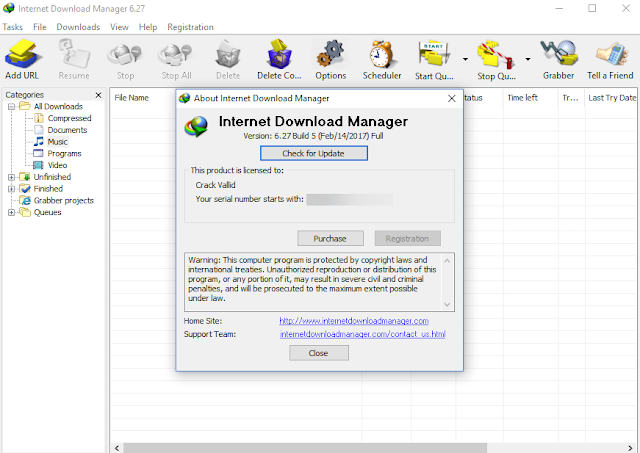Select the Compressed category label
The height and width of the screenshot is (453, 640).
pos(69,118)
